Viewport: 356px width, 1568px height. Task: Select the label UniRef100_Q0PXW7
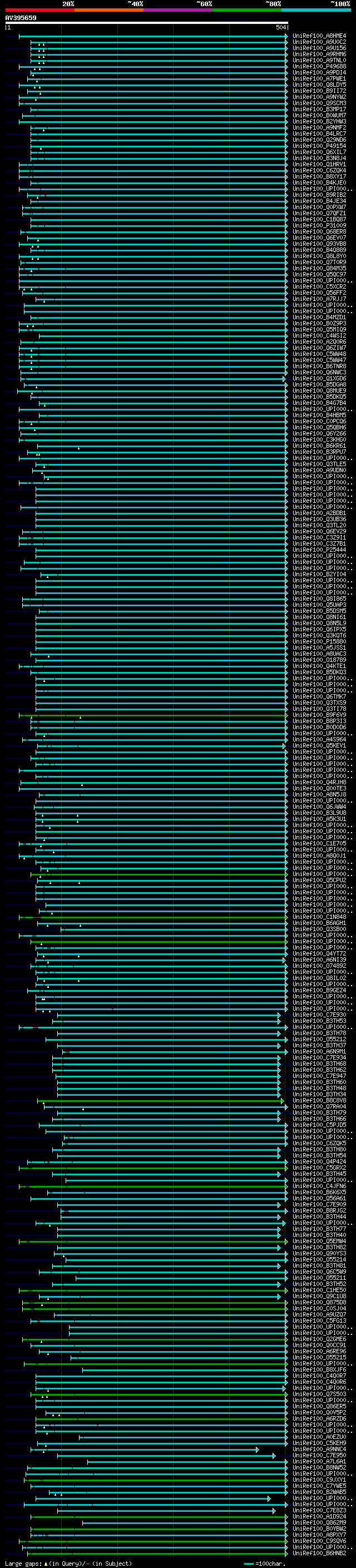tap(319, 207)
